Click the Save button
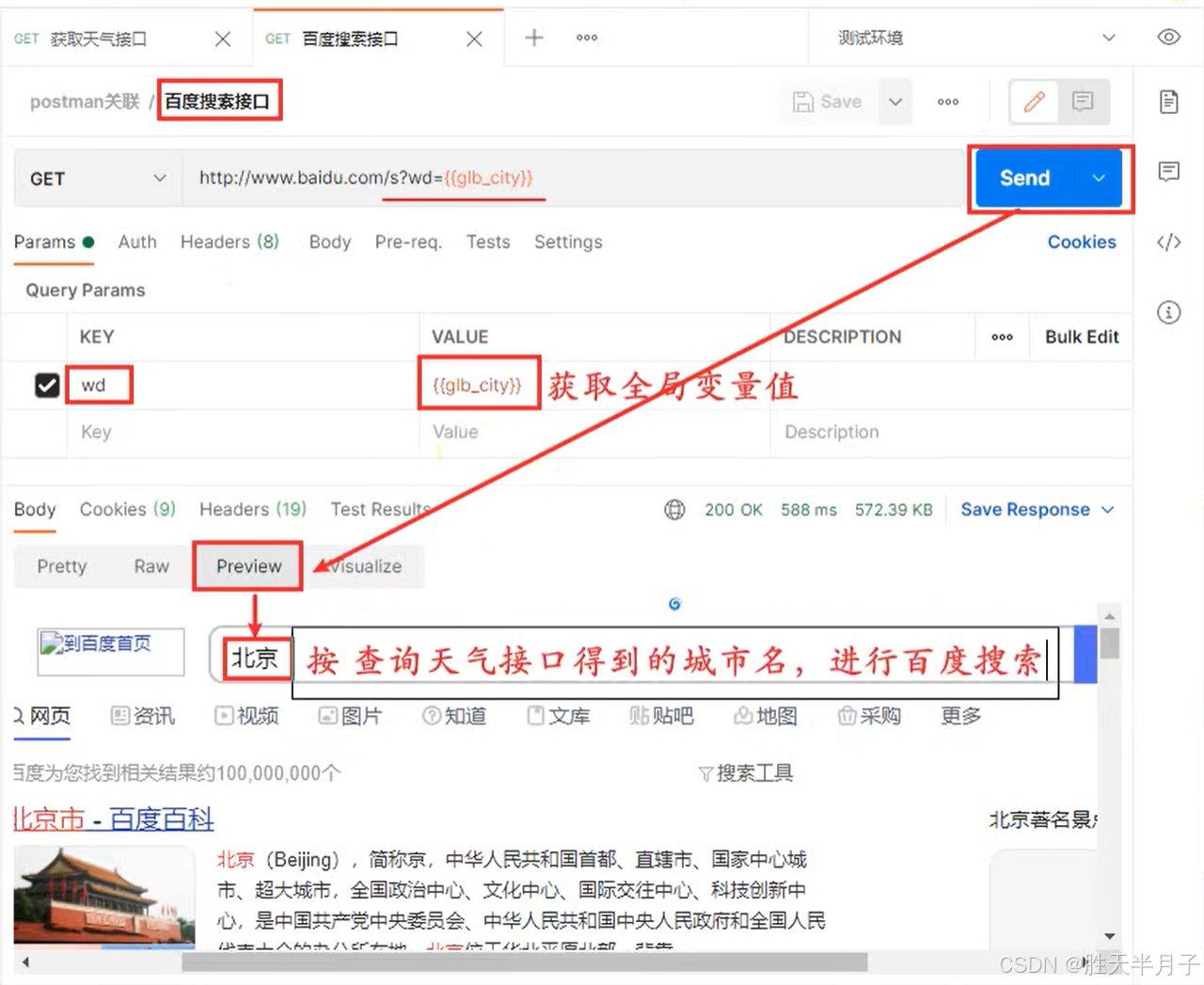The image size is (1204, 985). pyautogui.click(x=828, y=102)
